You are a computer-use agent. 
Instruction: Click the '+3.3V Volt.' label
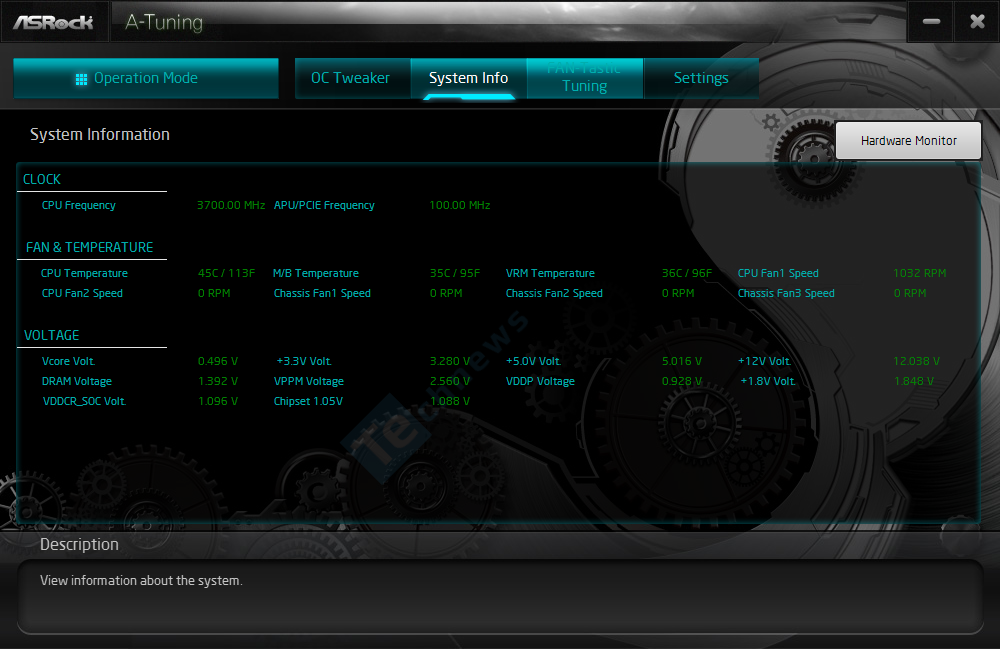point(304,361)
